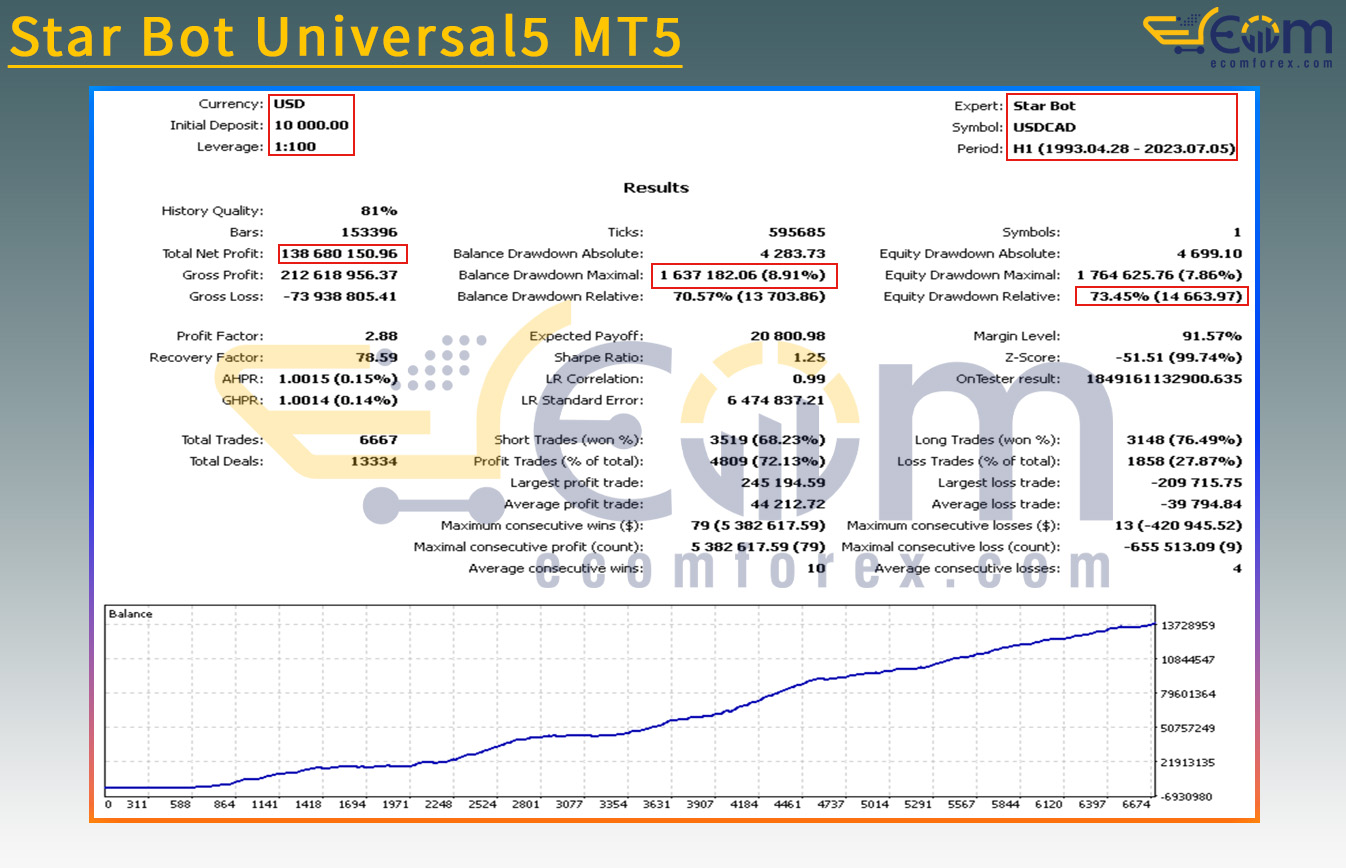Select Long Trades value 3148 (76.49%)

click(x=1185, y=440)
